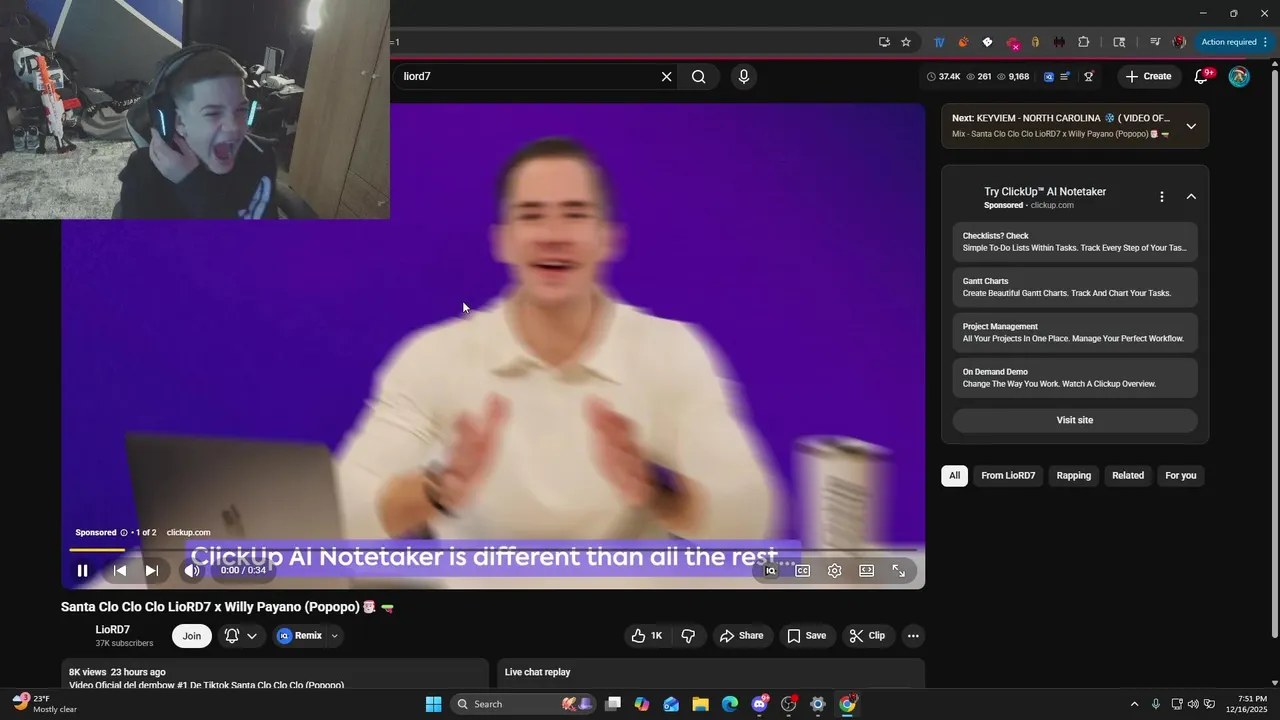The image size is (1280, 720).
Task: Save the video to a playlist
Action: [x=806, y=636]
